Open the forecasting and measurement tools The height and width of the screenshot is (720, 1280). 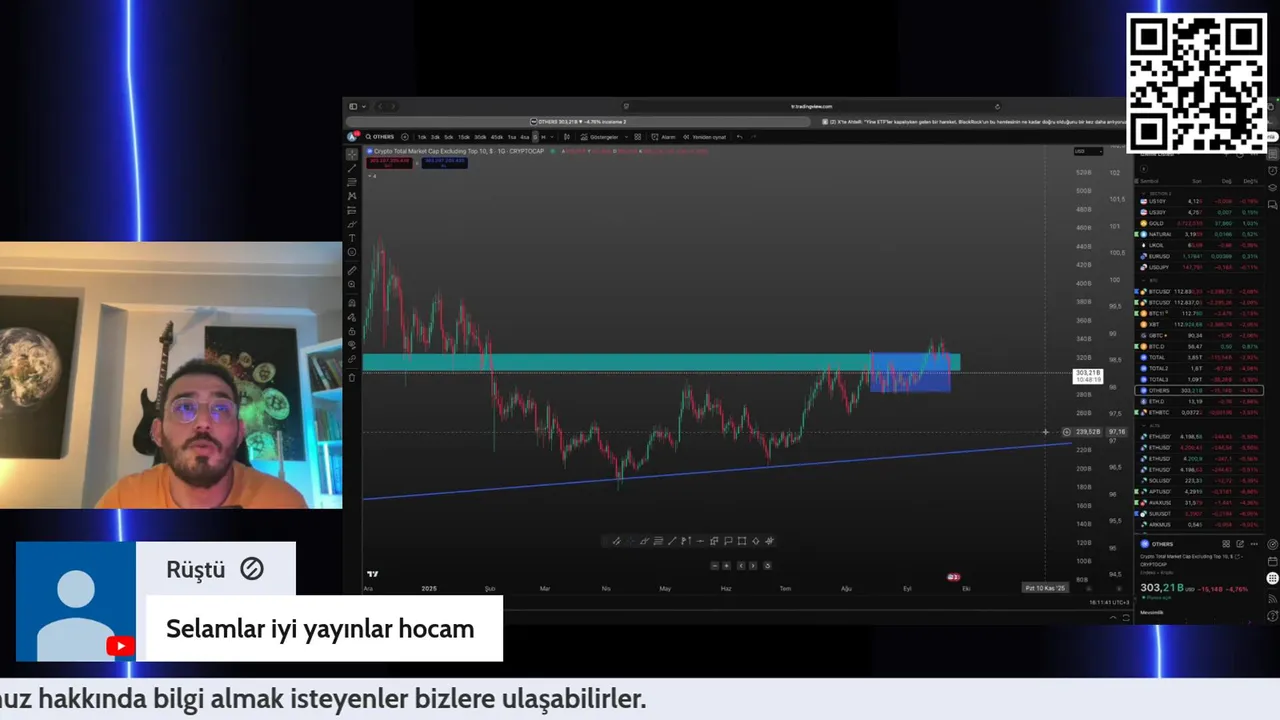coord(352,210)
